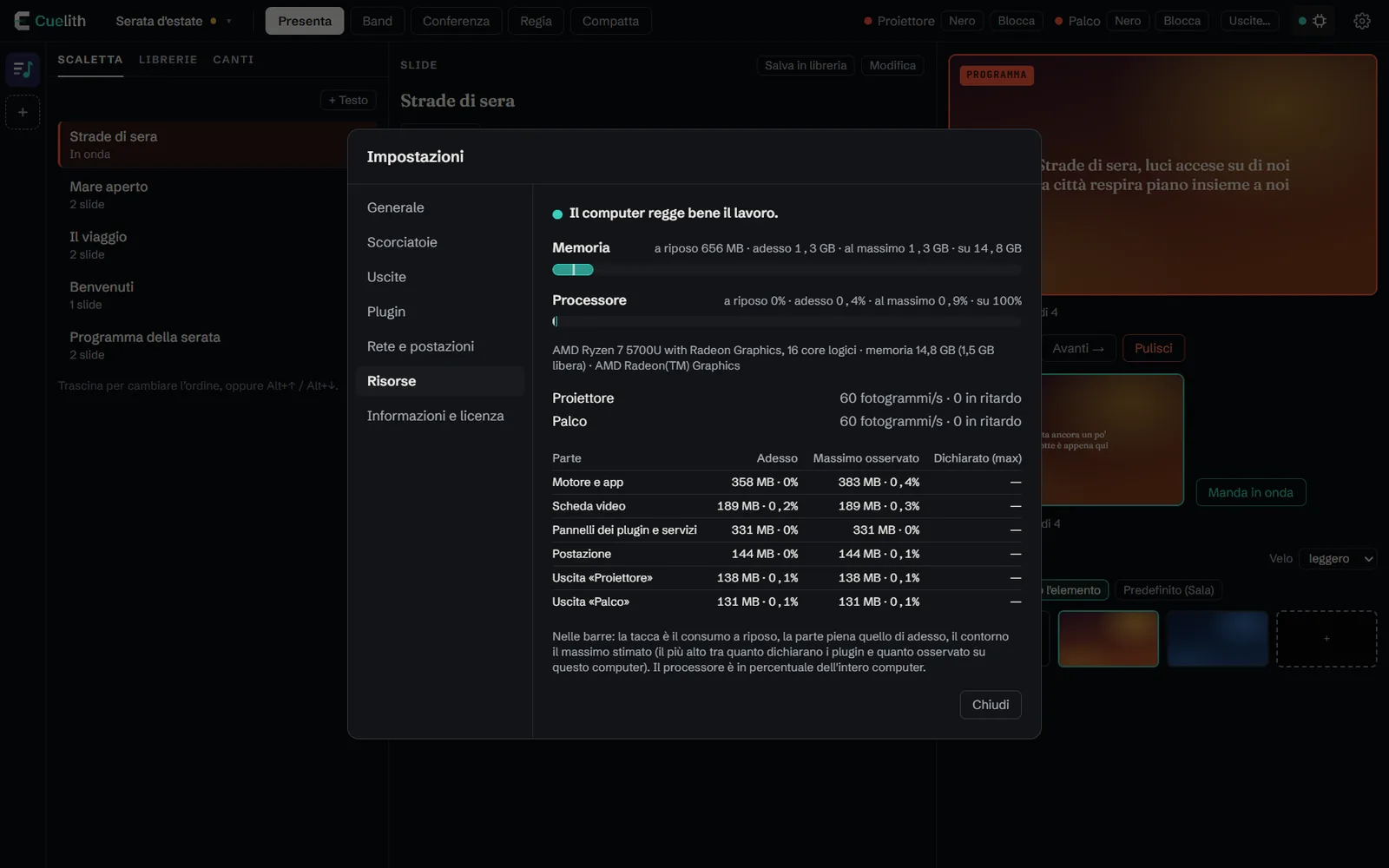Click the Manda in onda button
The height and width of the screenshot is (868, 1389).
click(1250, 492)
